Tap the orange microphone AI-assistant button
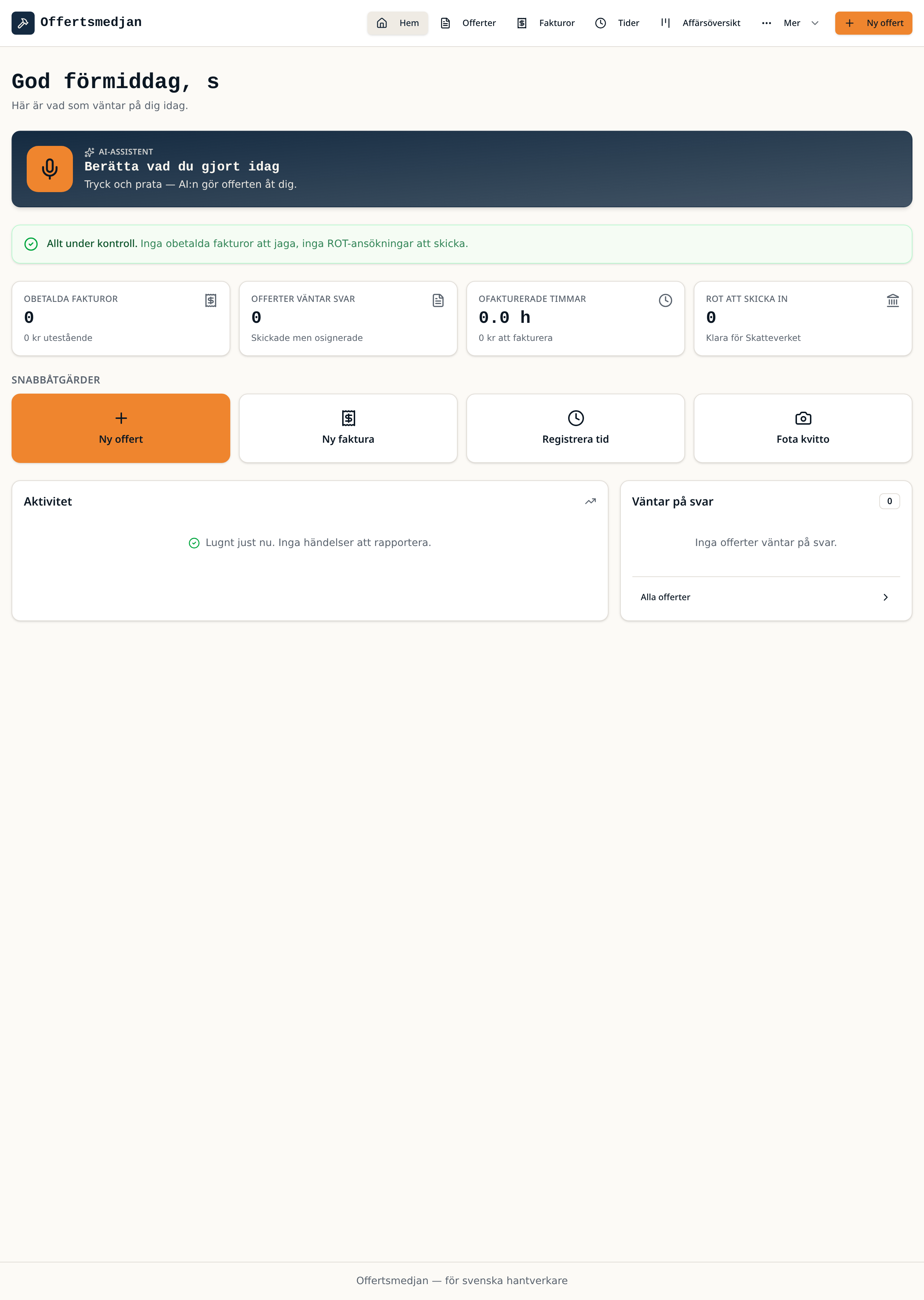This screenshot has height=1300, width=924. pos(49,169)
